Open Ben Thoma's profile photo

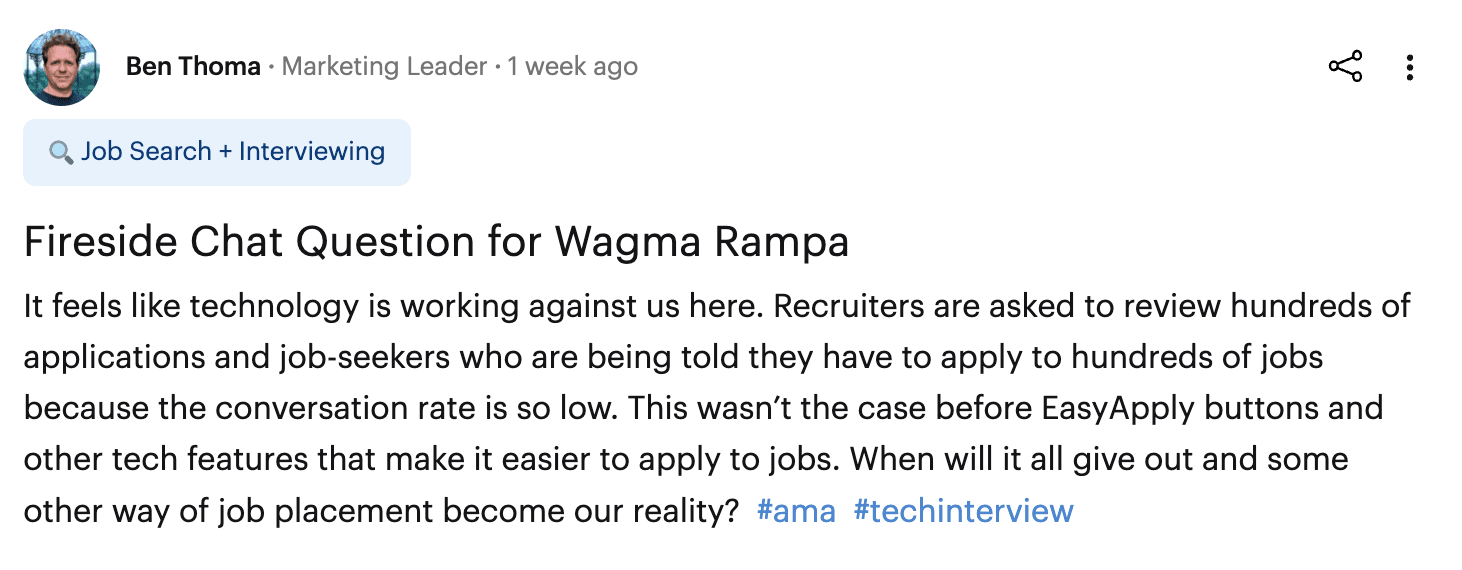[61, 67]
